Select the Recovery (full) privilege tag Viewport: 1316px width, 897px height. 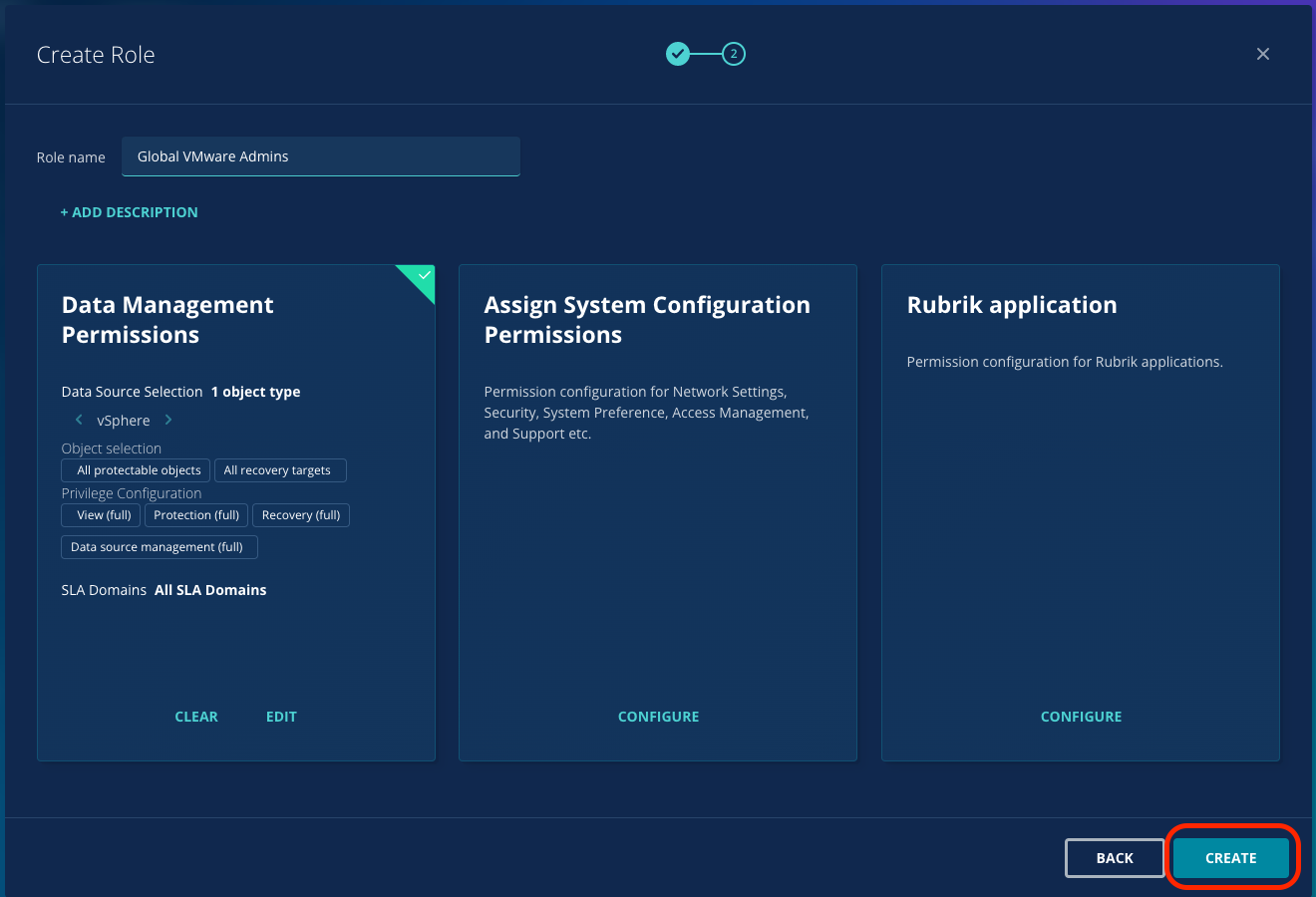tap(301, 515)
